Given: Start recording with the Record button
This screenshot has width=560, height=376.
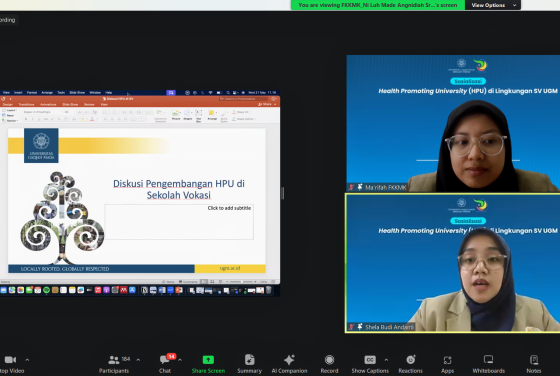Looking at the screenshot, I should [x=329, y=364].
